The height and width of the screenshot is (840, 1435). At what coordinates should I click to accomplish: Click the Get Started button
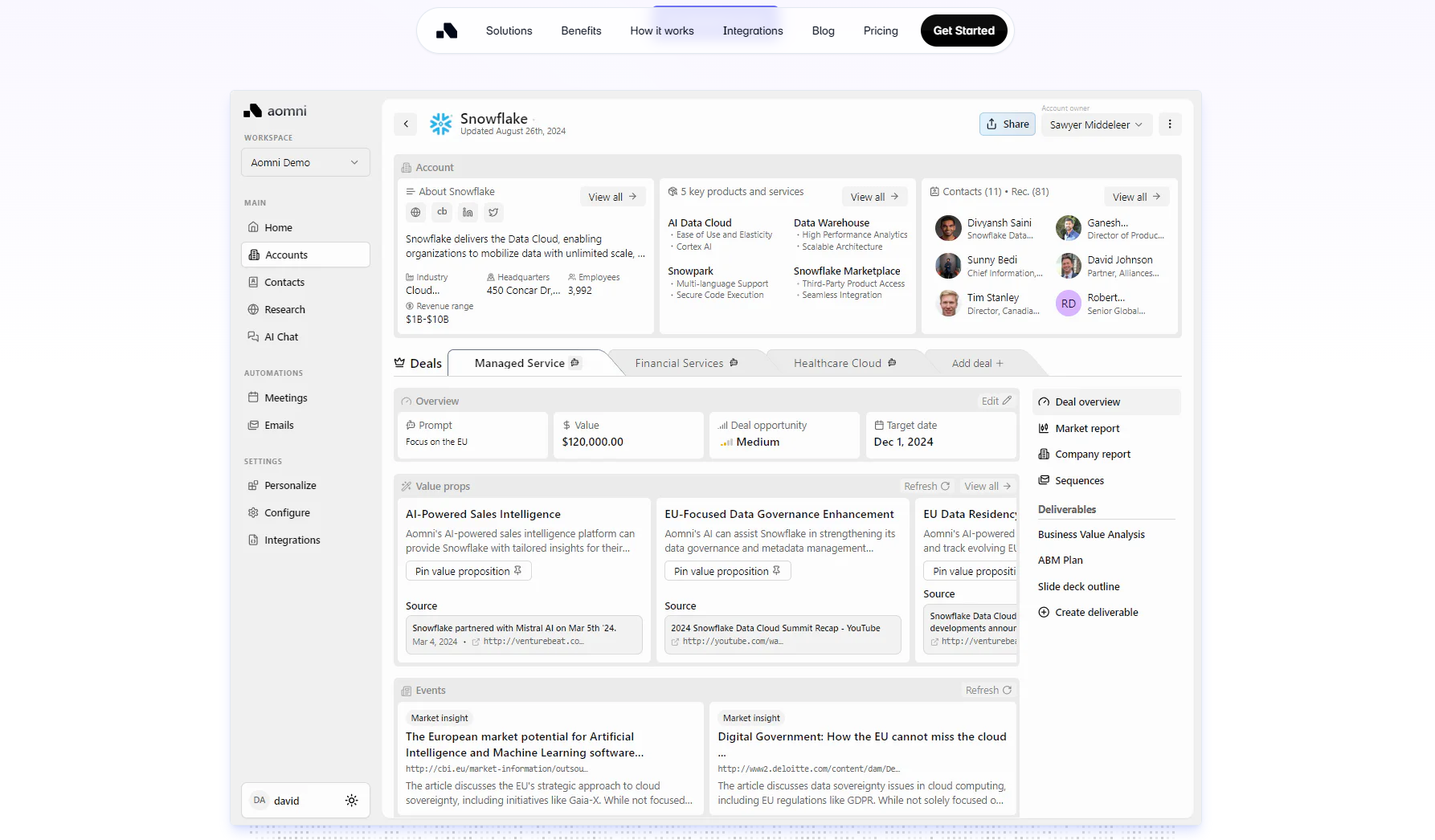coord(963,31)
